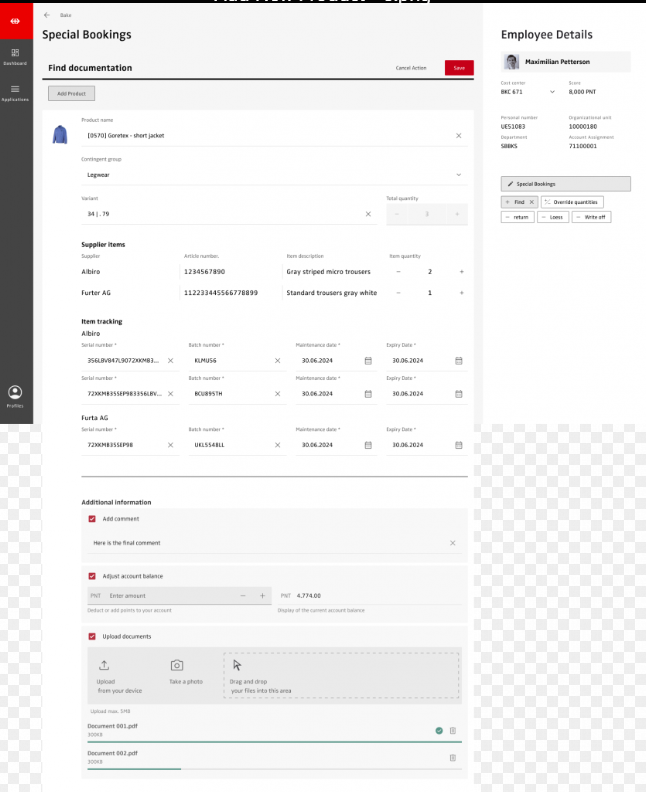The height and width of the screenshot is (792, 646).
Task: Delete Document 002.pdf with the trash icon
Action: pyautogui.click(x=452, y=758)
